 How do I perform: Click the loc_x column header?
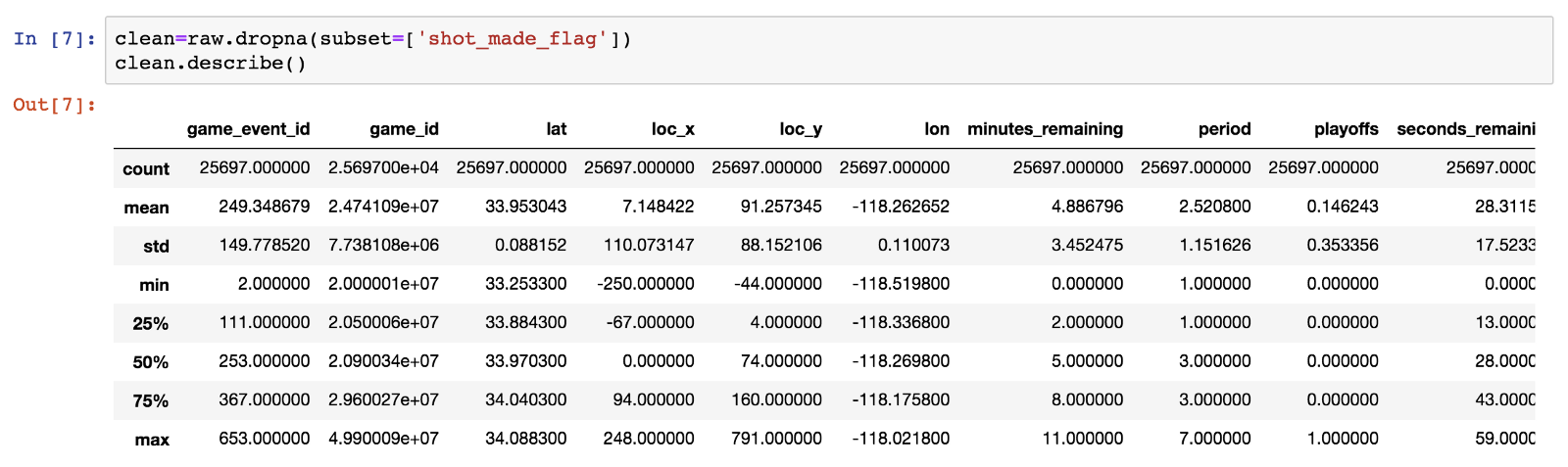(x=672, y=129)
